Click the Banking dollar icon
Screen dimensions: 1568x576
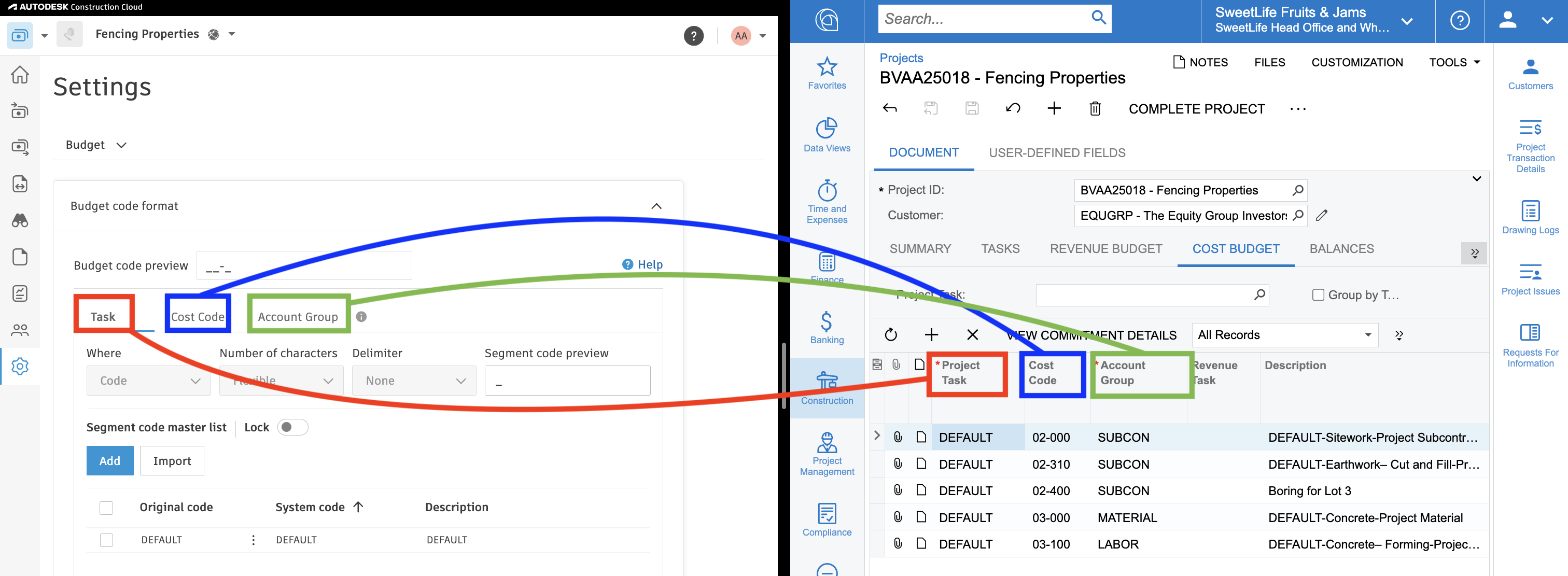(x=827, y=321)
